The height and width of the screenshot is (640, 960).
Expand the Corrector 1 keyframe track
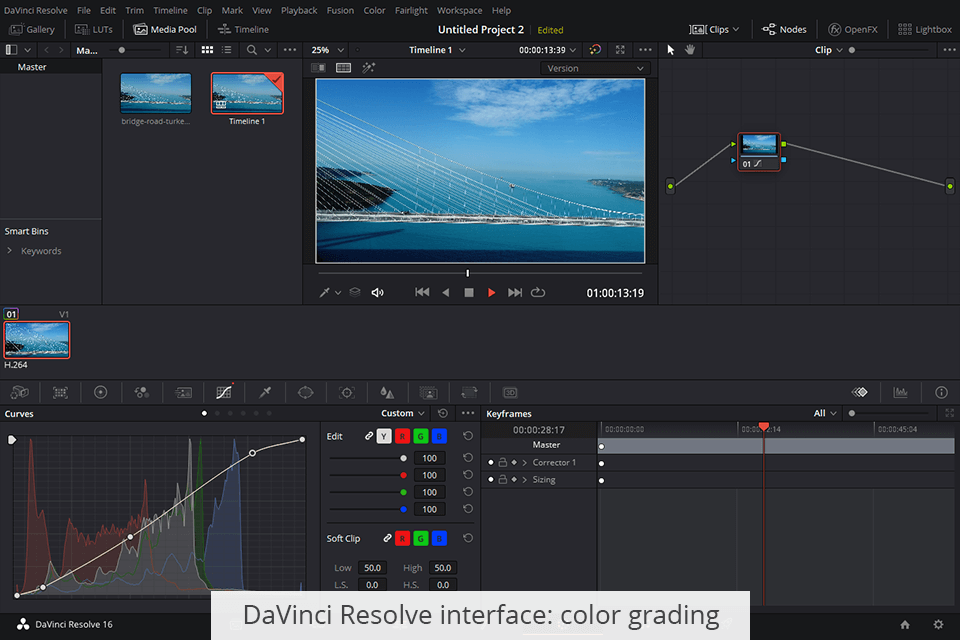pos(525,462)
